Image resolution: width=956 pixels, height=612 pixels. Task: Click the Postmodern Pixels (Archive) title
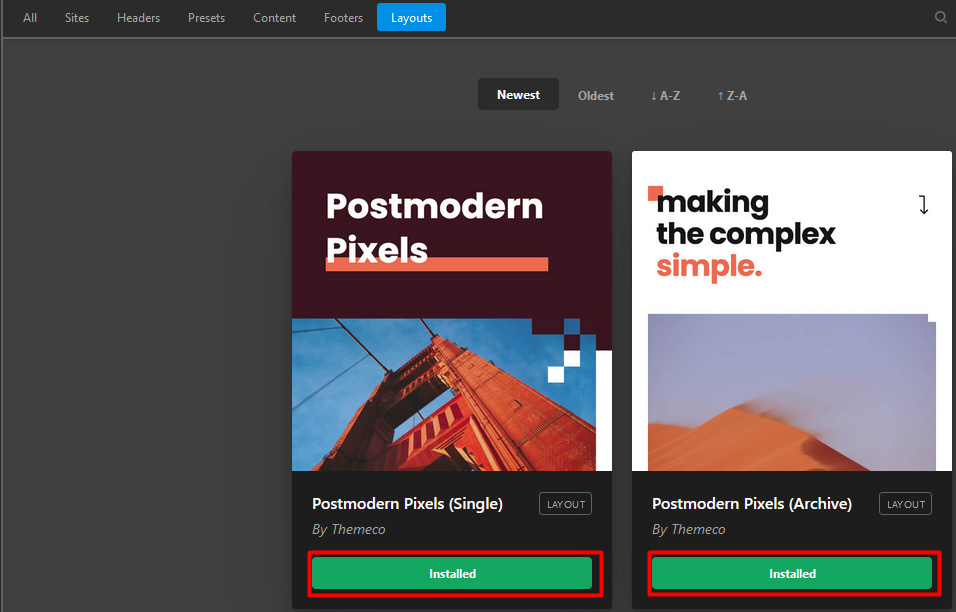(752, 503)
